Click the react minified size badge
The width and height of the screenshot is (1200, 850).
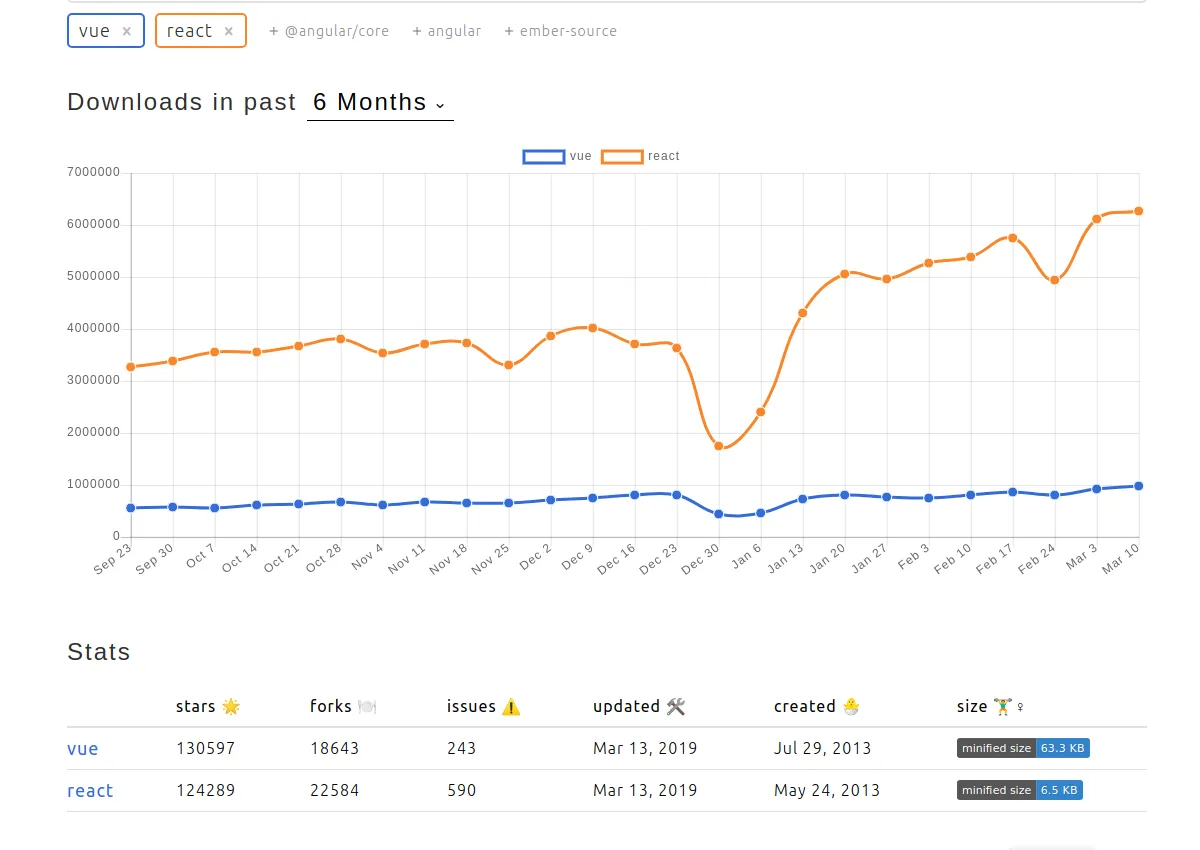click(x=1020, y=790)
